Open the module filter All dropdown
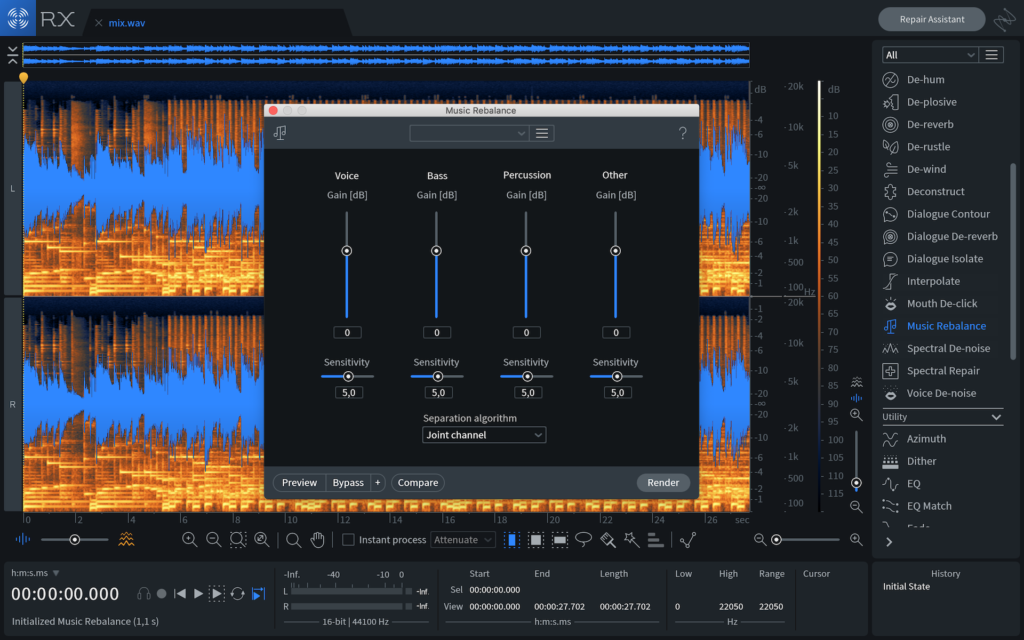 pos(929,55)
